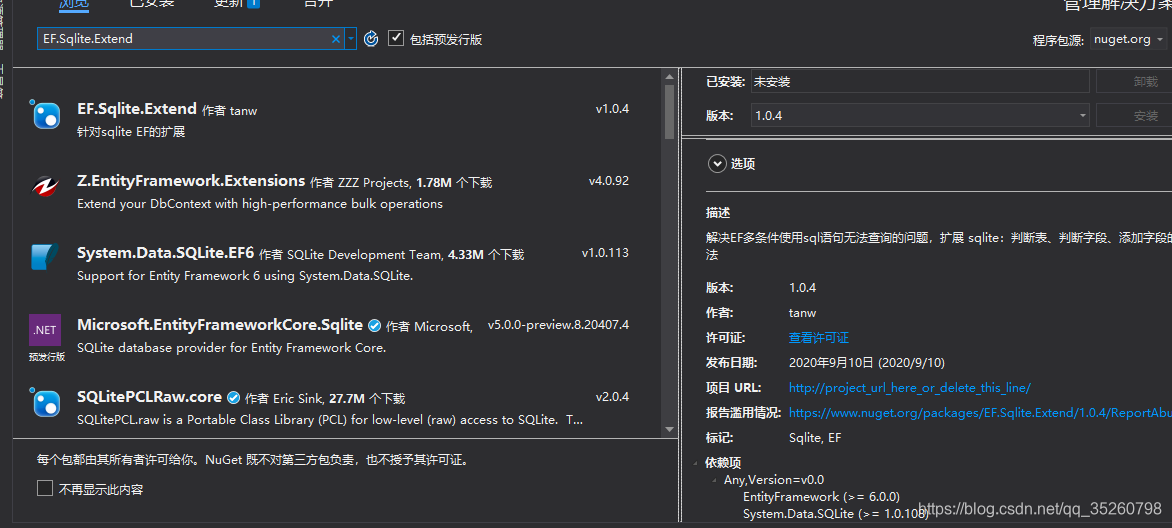Click the verified badge on Microsoft.EntityFrameworkCore.Sqlite
The width and height of the screenshot is (1172, 528).
(x=374, y=326)
